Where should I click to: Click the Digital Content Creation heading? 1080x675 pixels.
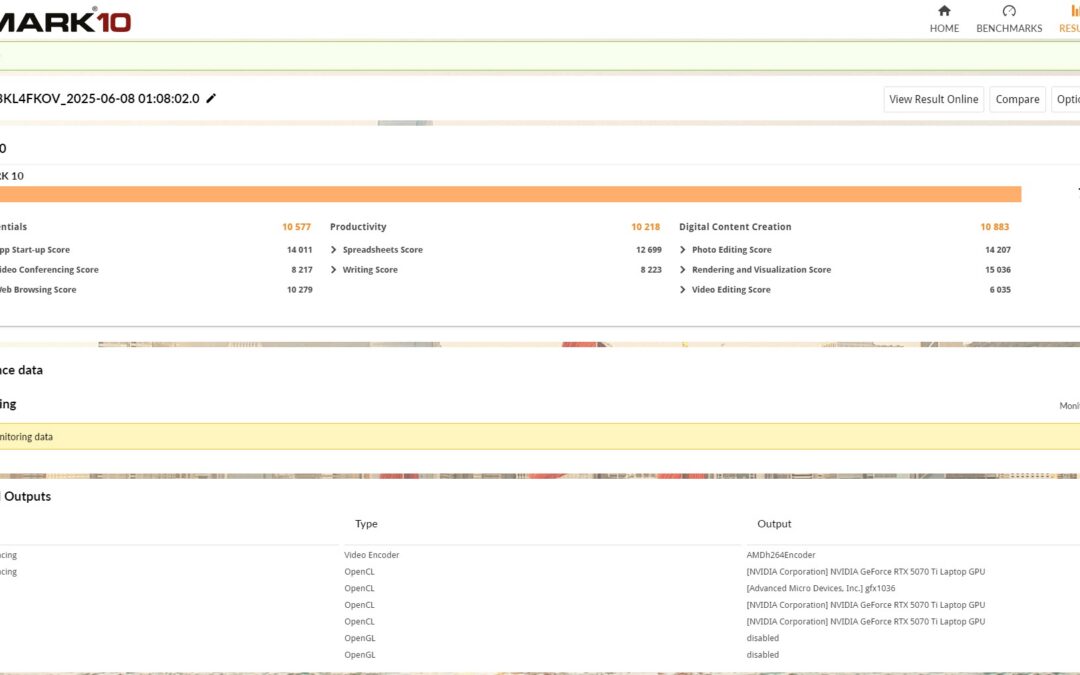tap(735, 227)
